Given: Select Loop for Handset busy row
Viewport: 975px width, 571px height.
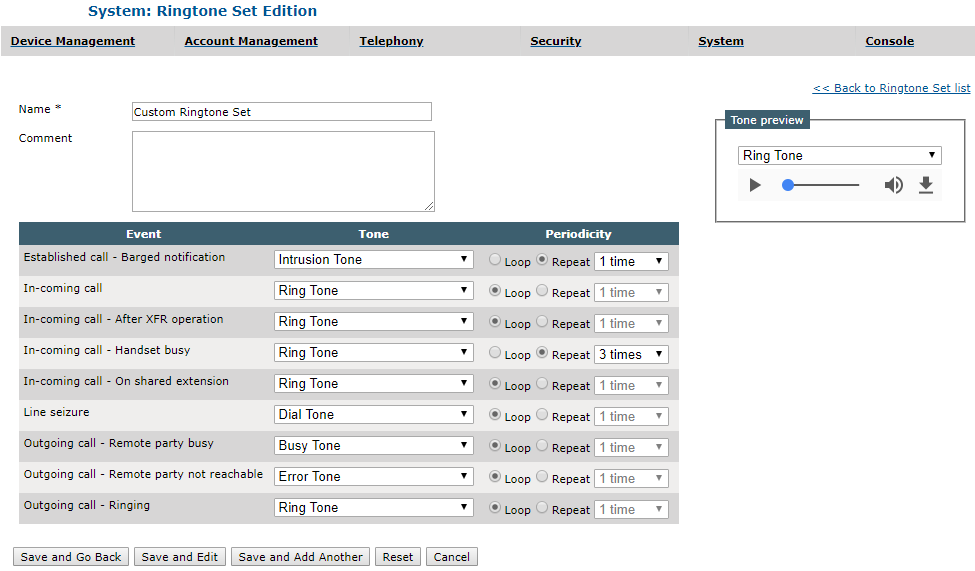Looking at the screenshot, I should [x=495, y=353].
